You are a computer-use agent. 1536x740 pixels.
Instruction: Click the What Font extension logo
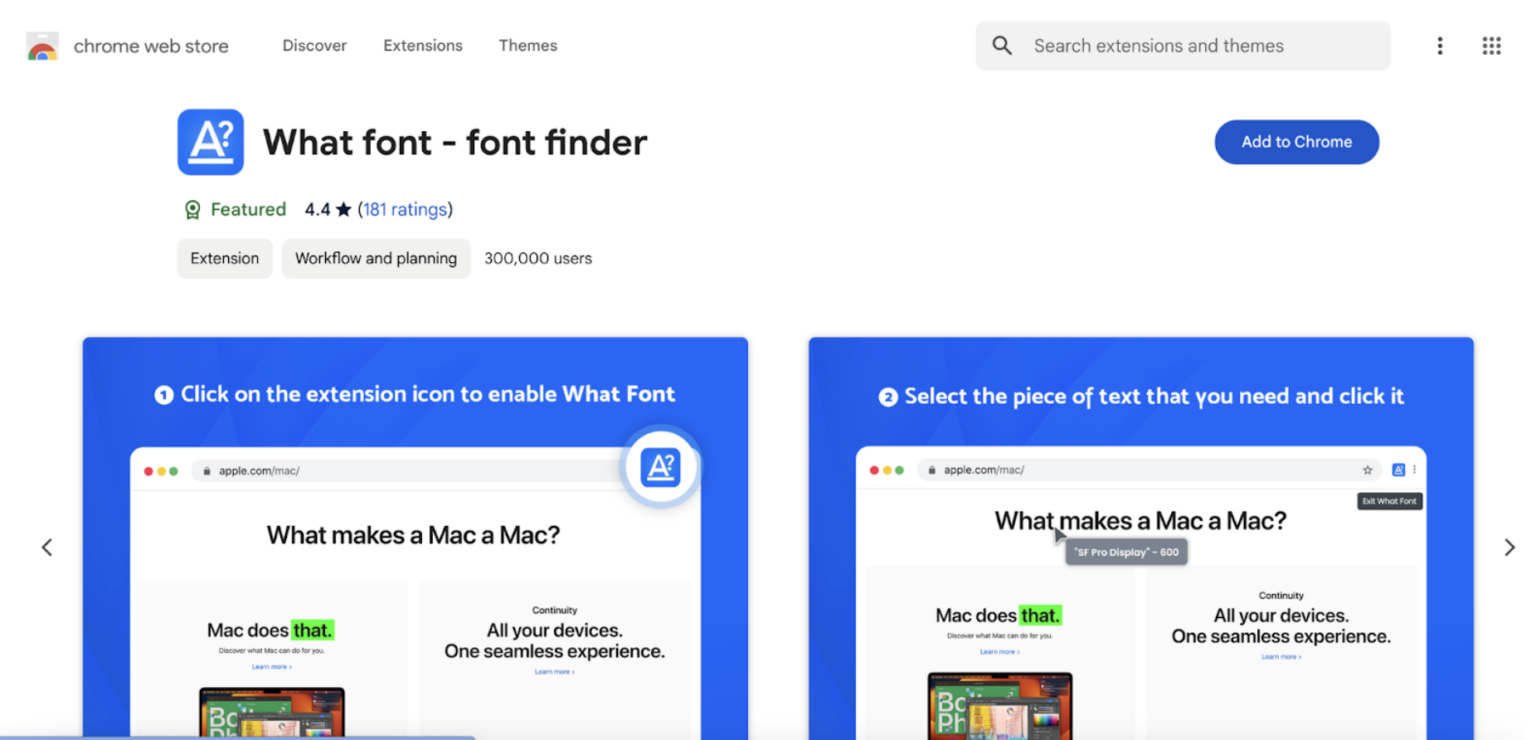coord(210,142)
